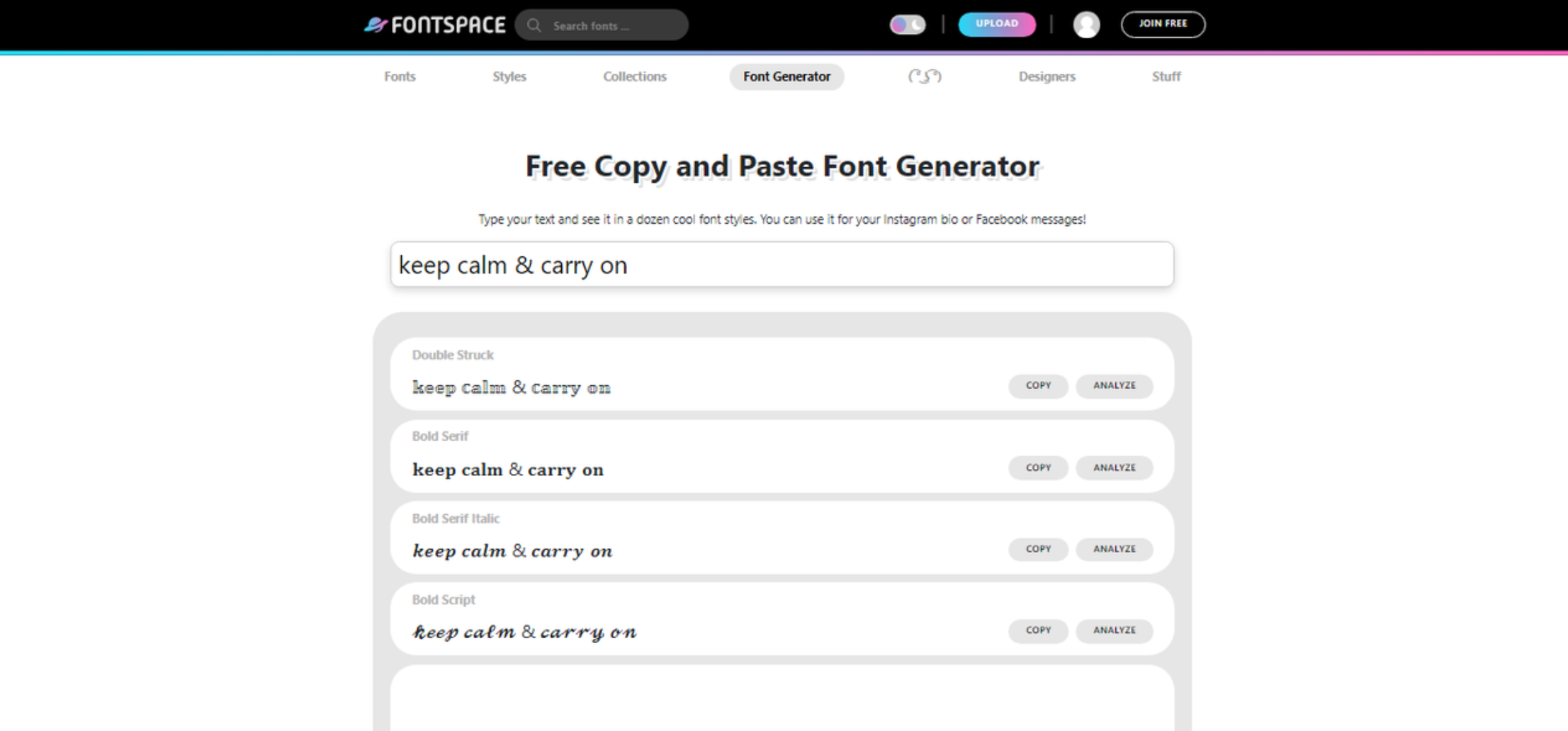Visit the Designers page
Screen dimensions: 1568x731
coord(1047,76)
